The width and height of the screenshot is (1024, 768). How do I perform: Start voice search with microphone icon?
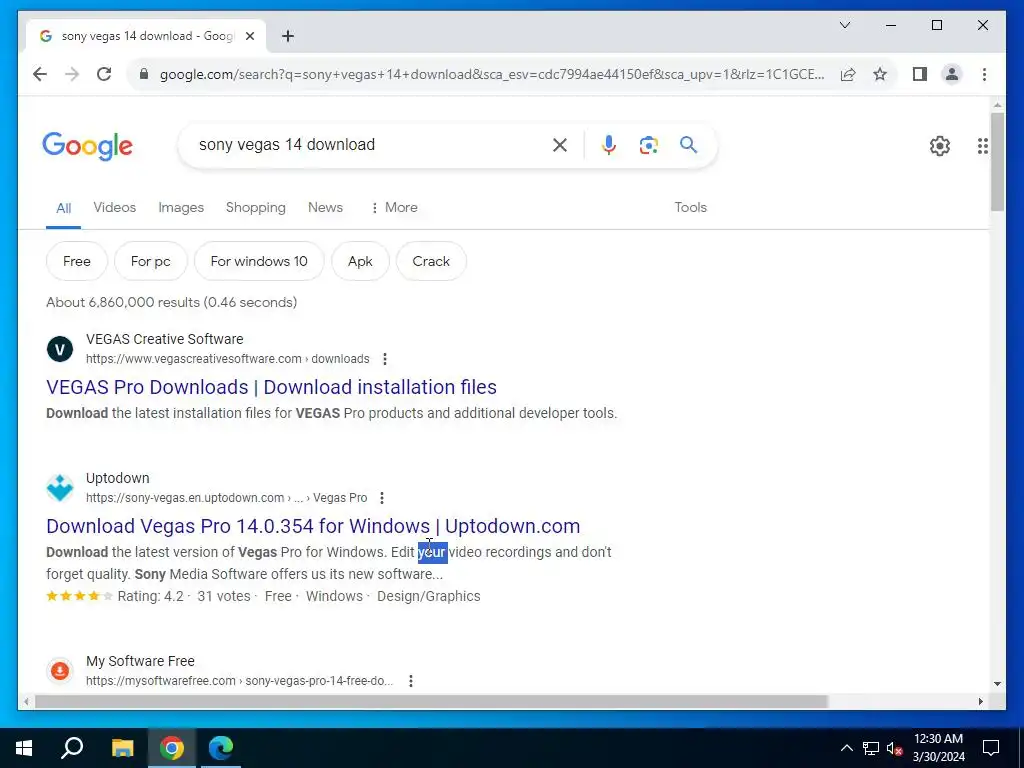point(609,145)
